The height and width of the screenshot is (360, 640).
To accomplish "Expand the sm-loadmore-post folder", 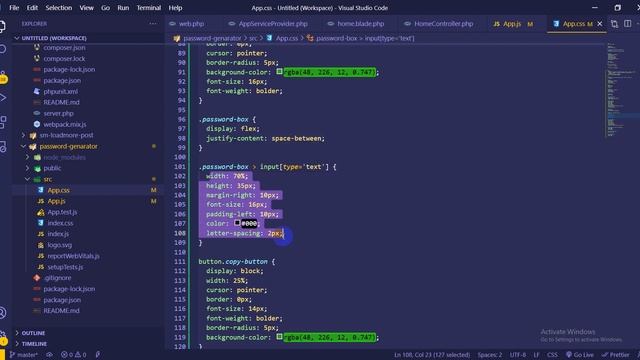I will [66, 135].
